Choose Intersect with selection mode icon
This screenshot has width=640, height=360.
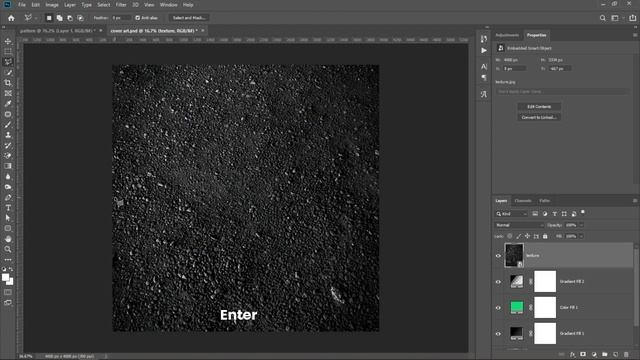pyautogui.click(x=80, y=18)
